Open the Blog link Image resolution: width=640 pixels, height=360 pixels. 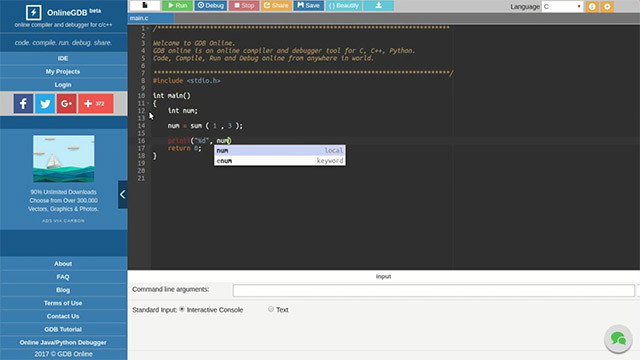coord(63,290)
